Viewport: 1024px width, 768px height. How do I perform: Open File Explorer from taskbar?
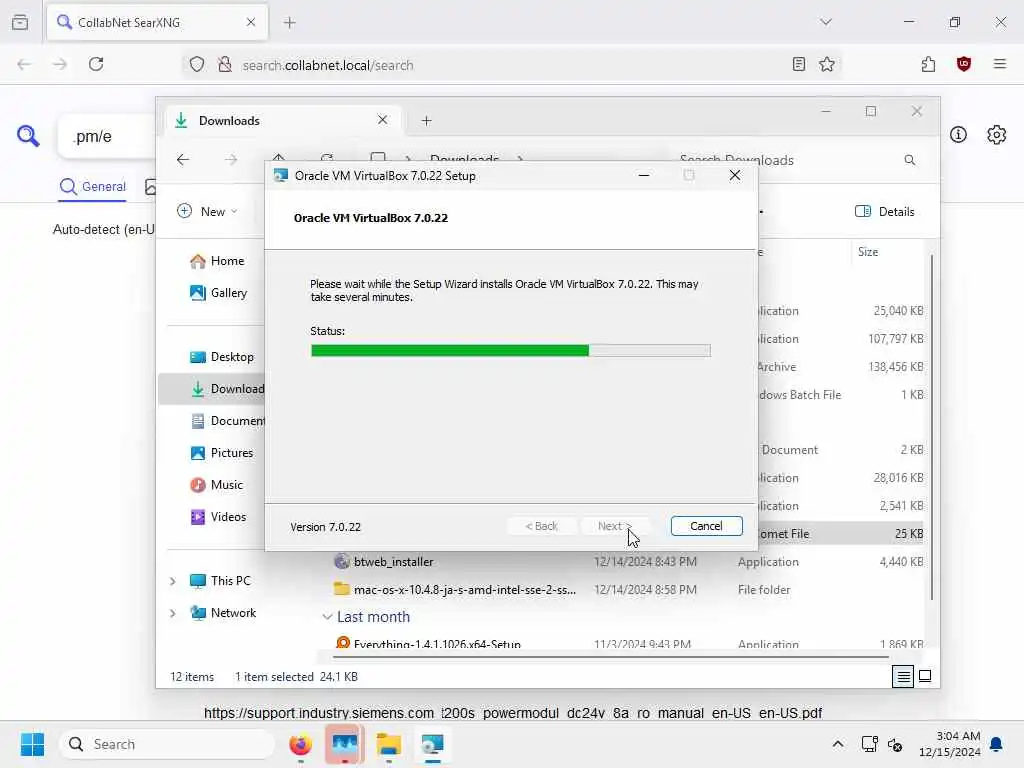pos(389,744)
